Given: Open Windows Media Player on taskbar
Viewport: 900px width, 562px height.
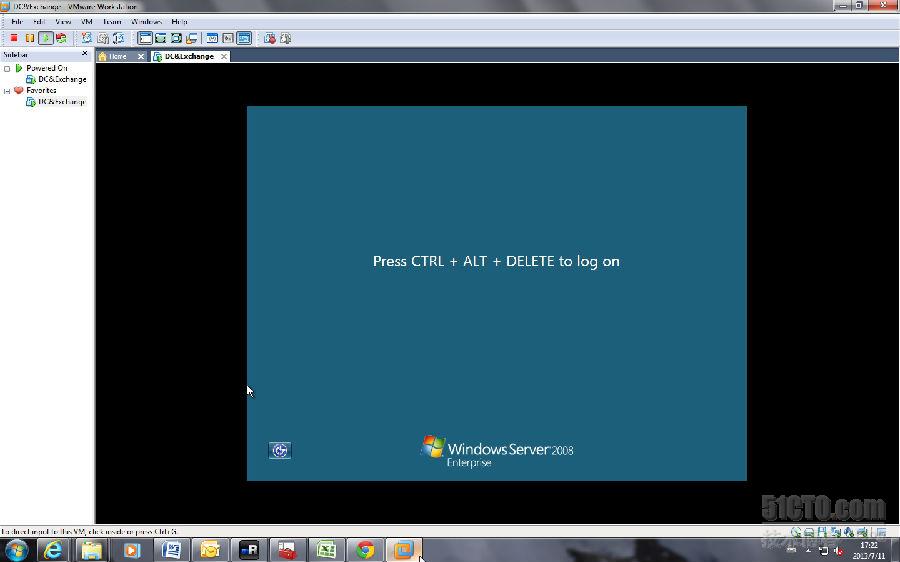Looking at the screenshot, I should tap(131, 550).
